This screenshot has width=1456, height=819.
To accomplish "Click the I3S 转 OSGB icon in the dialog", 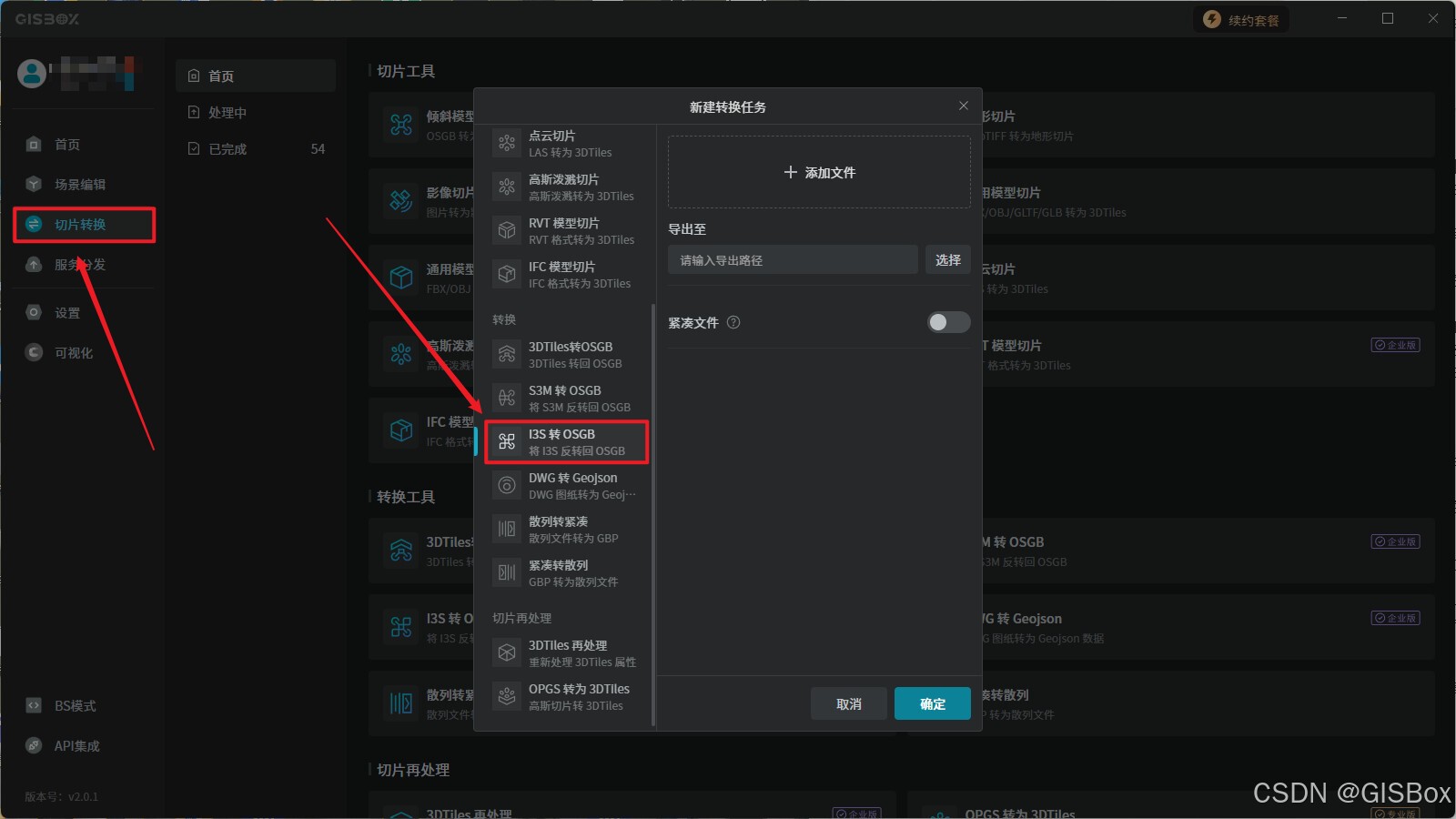I will point(507,441).
